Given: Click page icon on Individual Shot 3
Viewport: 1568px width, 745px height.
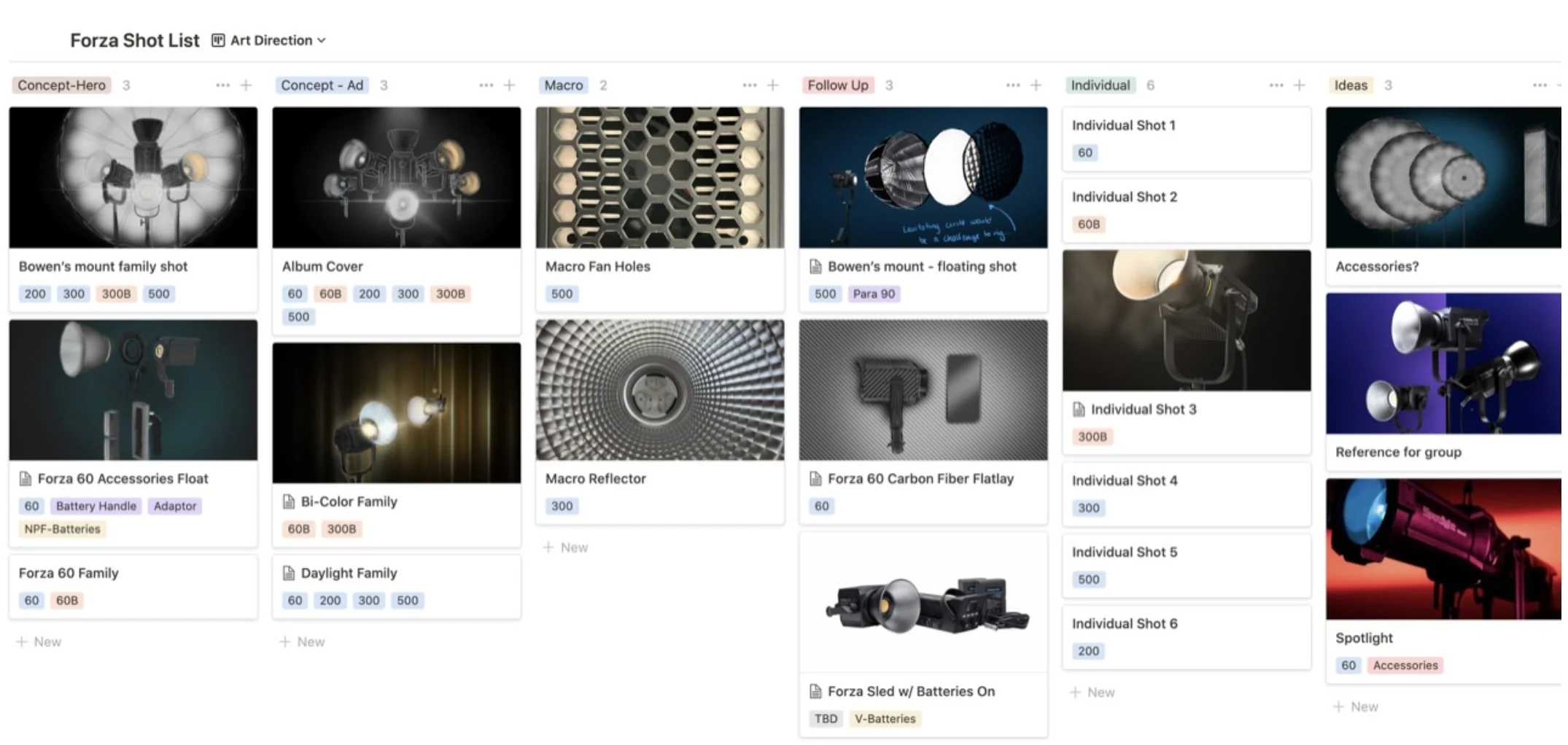Looking at the screenshot, I should (x=1079, y=410).
